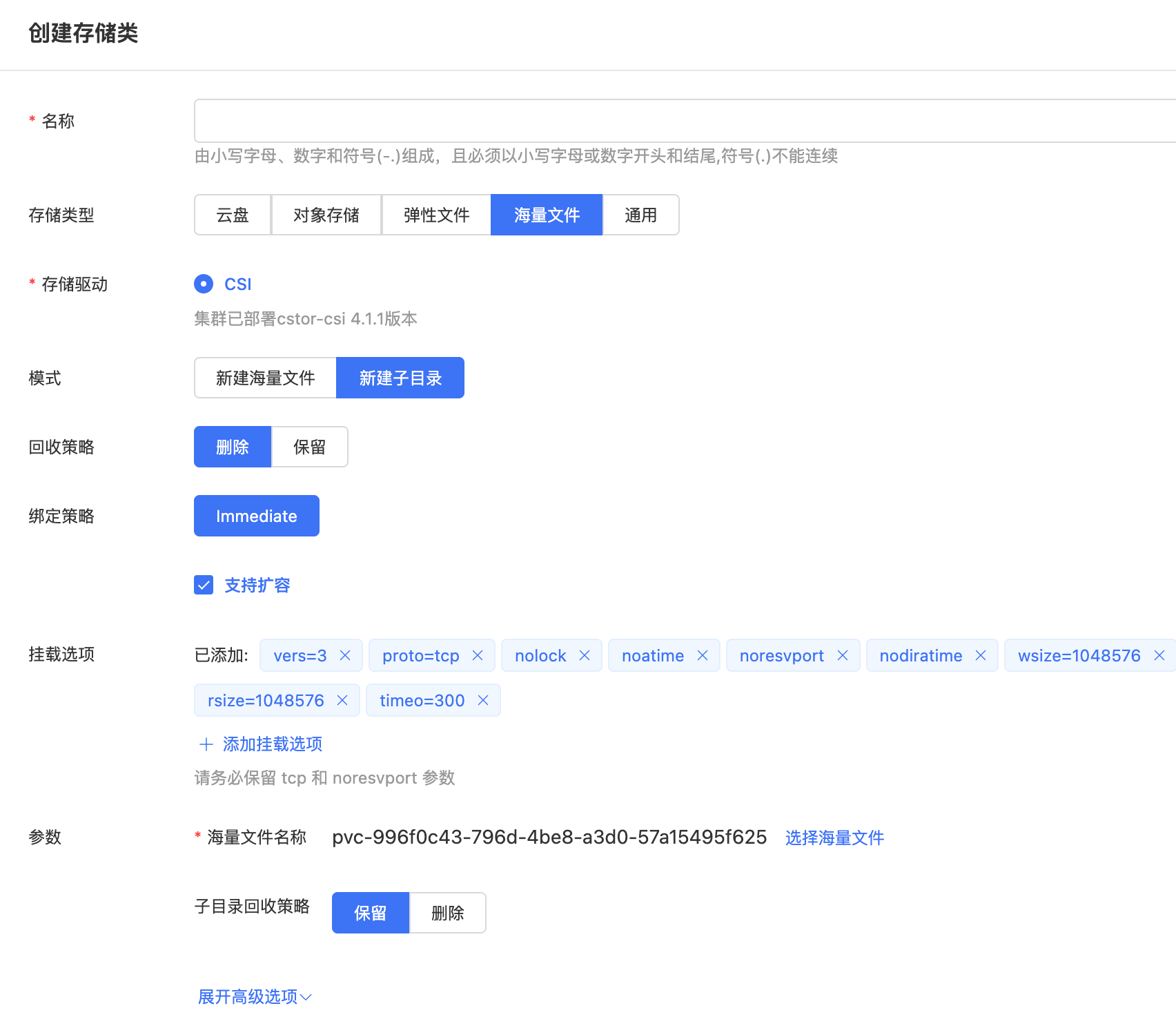Click the Immediate binding policy button
The image size is (1176, 1026).
256,516
